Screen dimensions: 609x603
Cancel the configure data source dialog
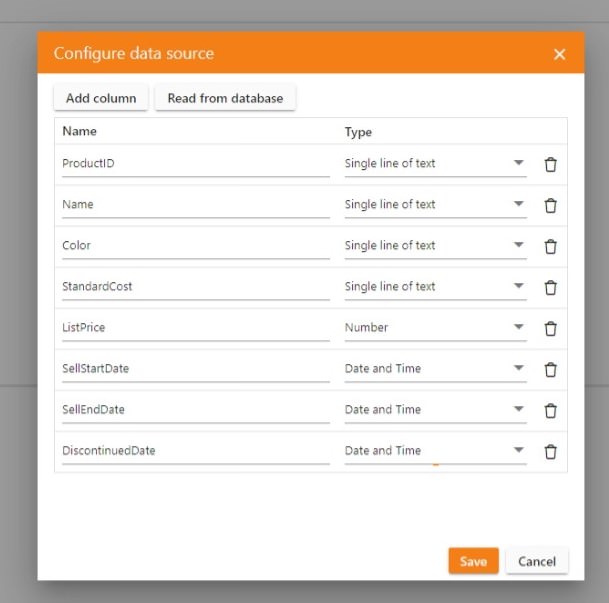pyautogui.click(x=536, y=561)
